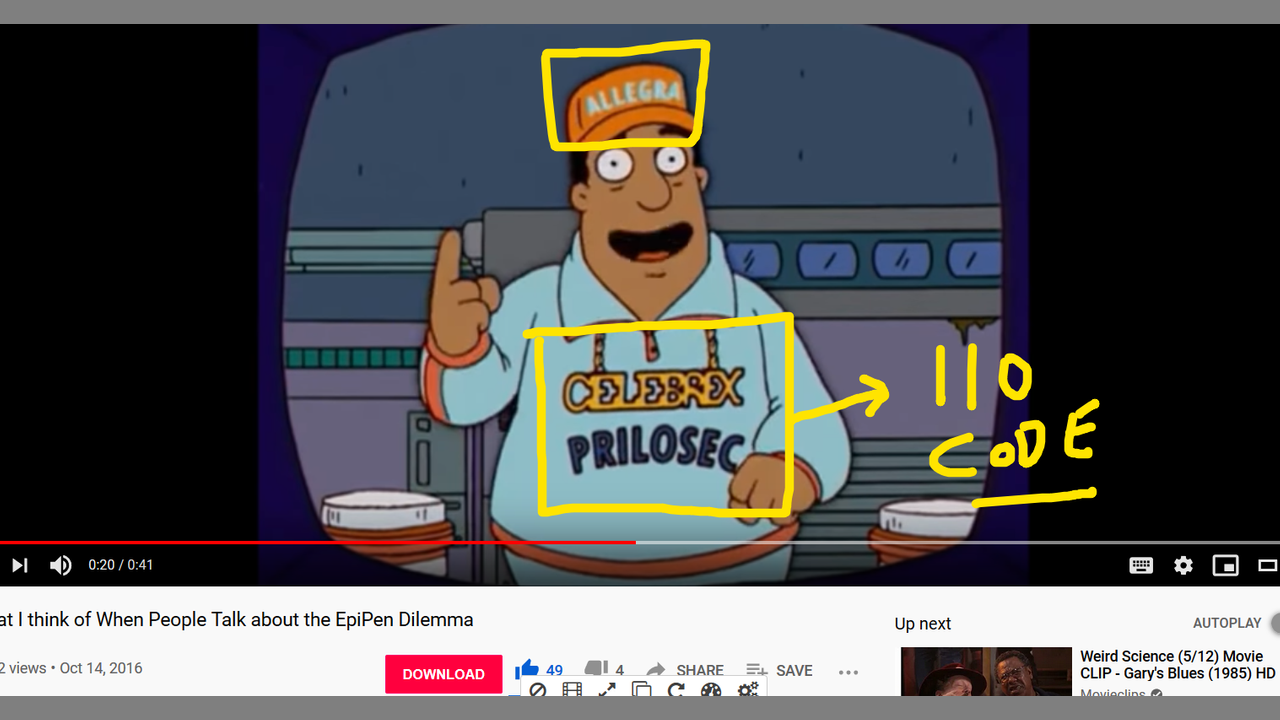This screenshot has height=720, width=1280.
Task: Toggle subtitles with the captions keyboard icon
Action: (1141, 565)
